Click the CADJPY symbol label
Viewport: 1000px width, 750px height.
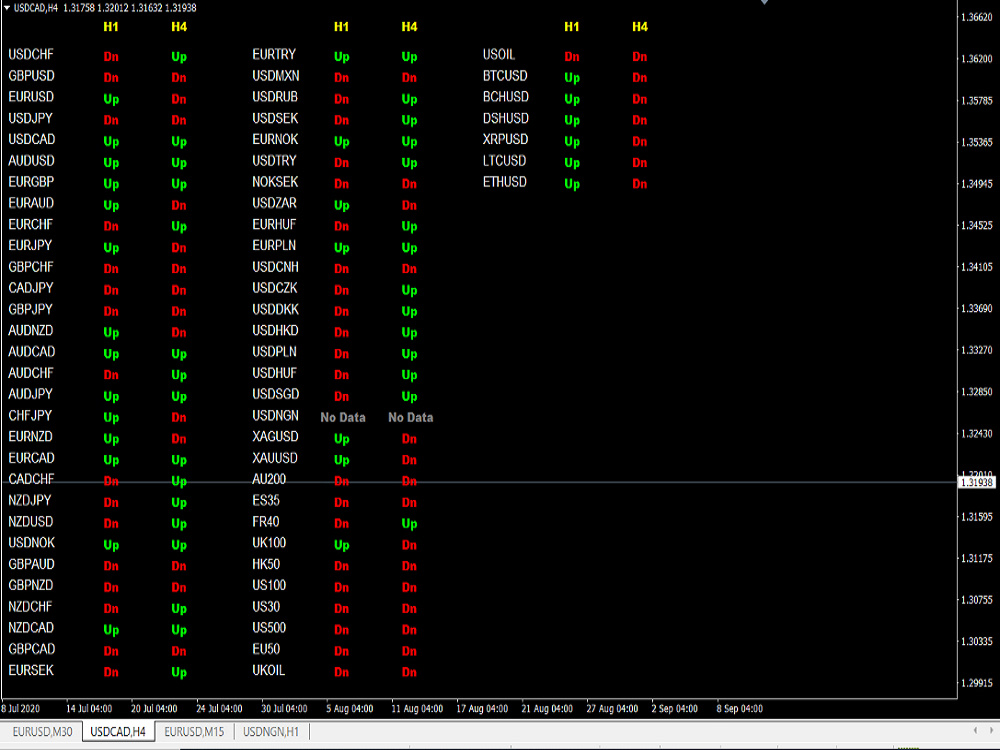[30, 288]
